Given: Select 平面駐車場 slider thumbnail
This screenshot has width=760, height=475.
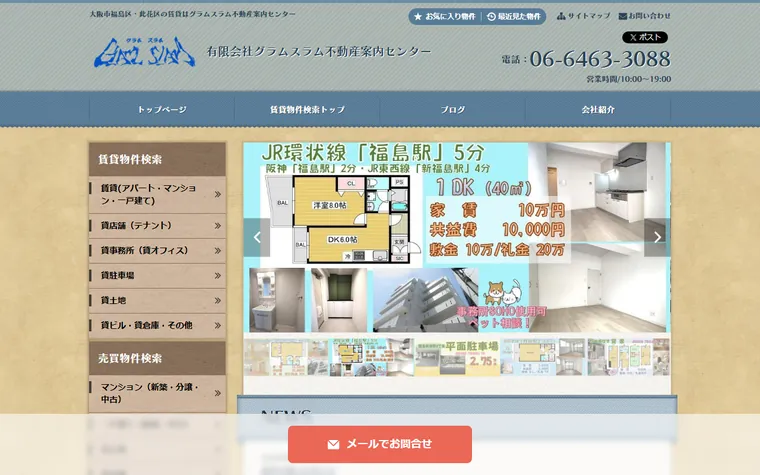Looking at the screenshot, I should click(x=457, y=357).
